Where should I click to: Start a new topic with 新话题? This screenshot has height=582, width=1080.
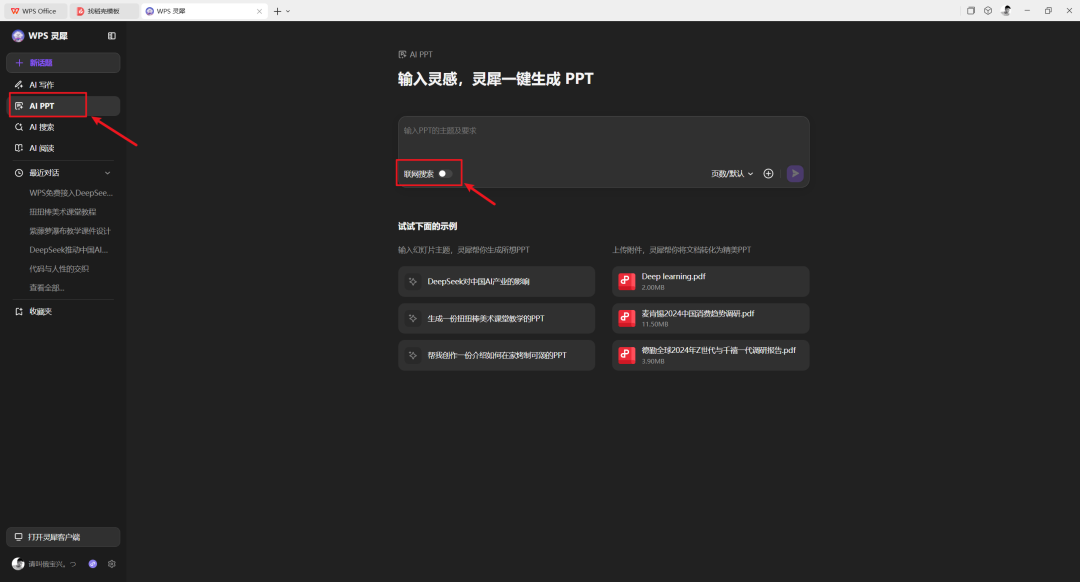pos(63,63)
